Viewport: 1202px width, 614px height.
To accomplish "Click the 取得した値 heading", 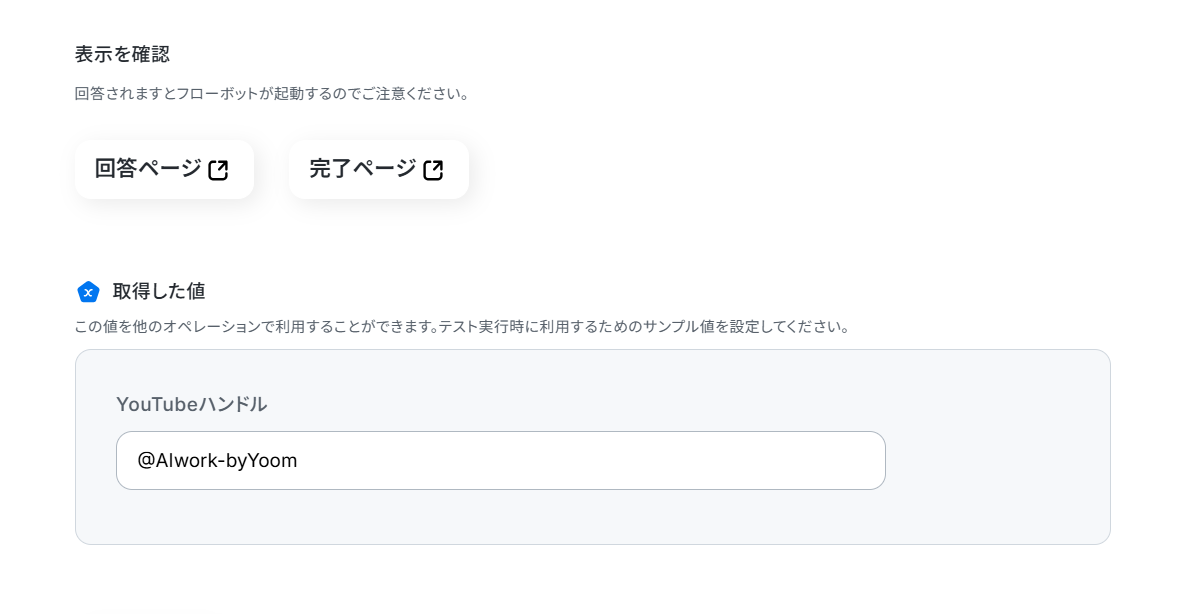I will tap(159, 291).
